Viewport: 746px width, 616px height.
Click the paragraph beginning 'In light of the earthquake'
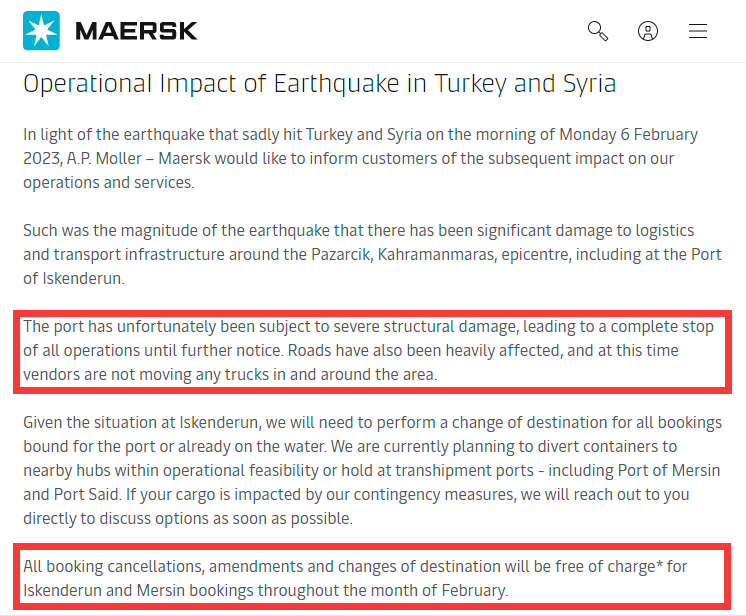click(x=360, y=158)
